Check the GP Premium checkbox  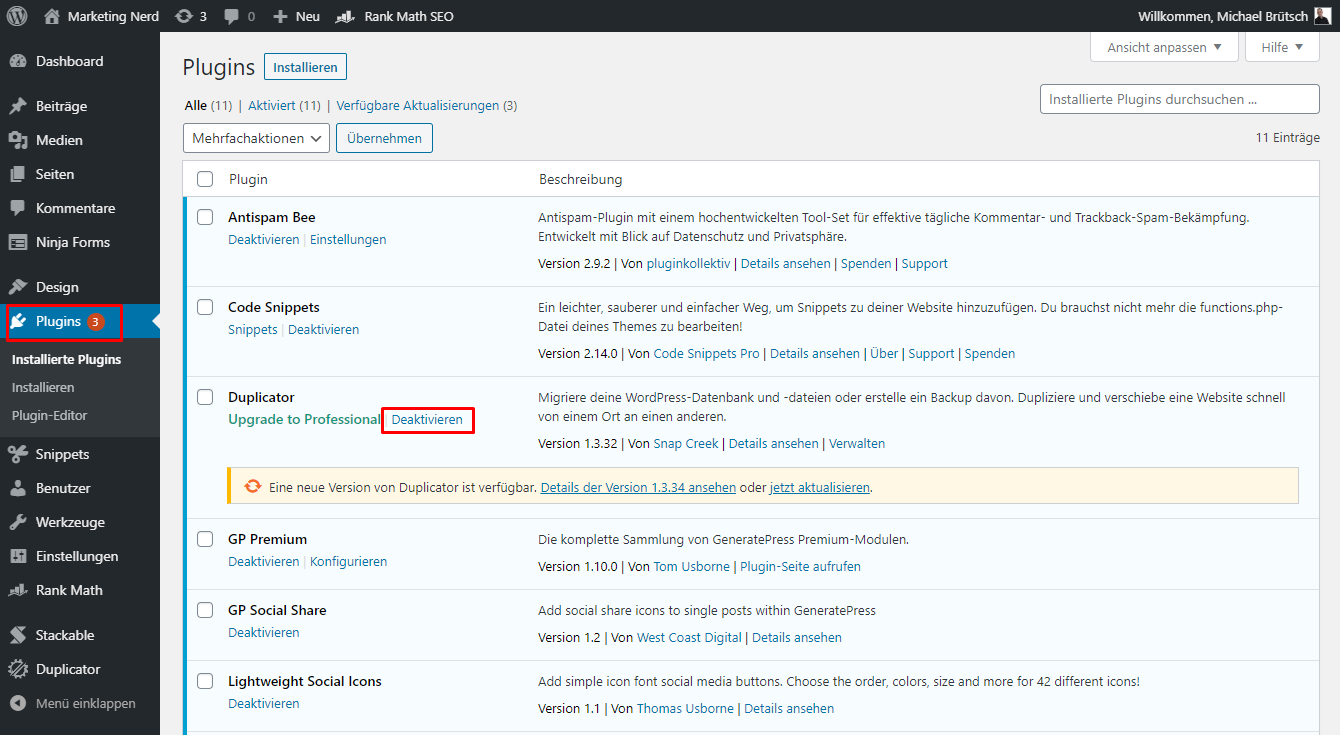tap(205, 539)
